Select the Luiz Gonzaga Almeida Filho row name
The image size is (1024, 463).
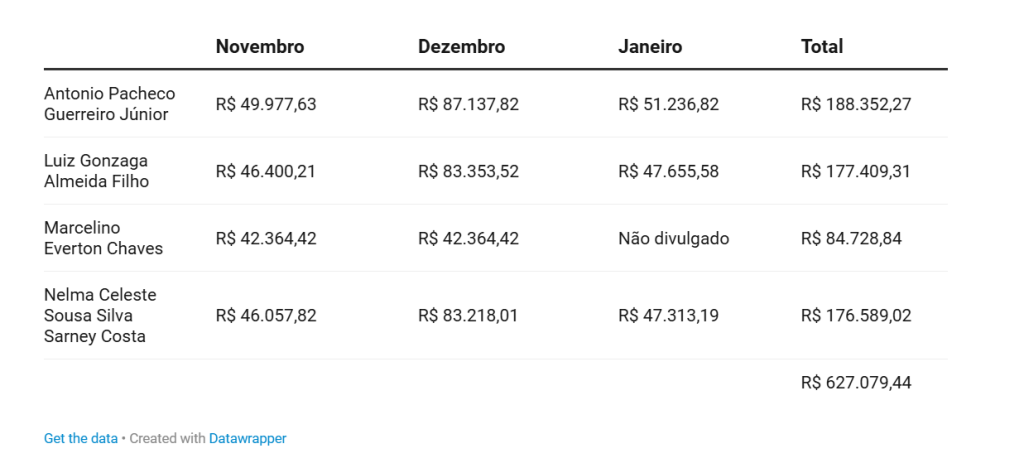96,171
